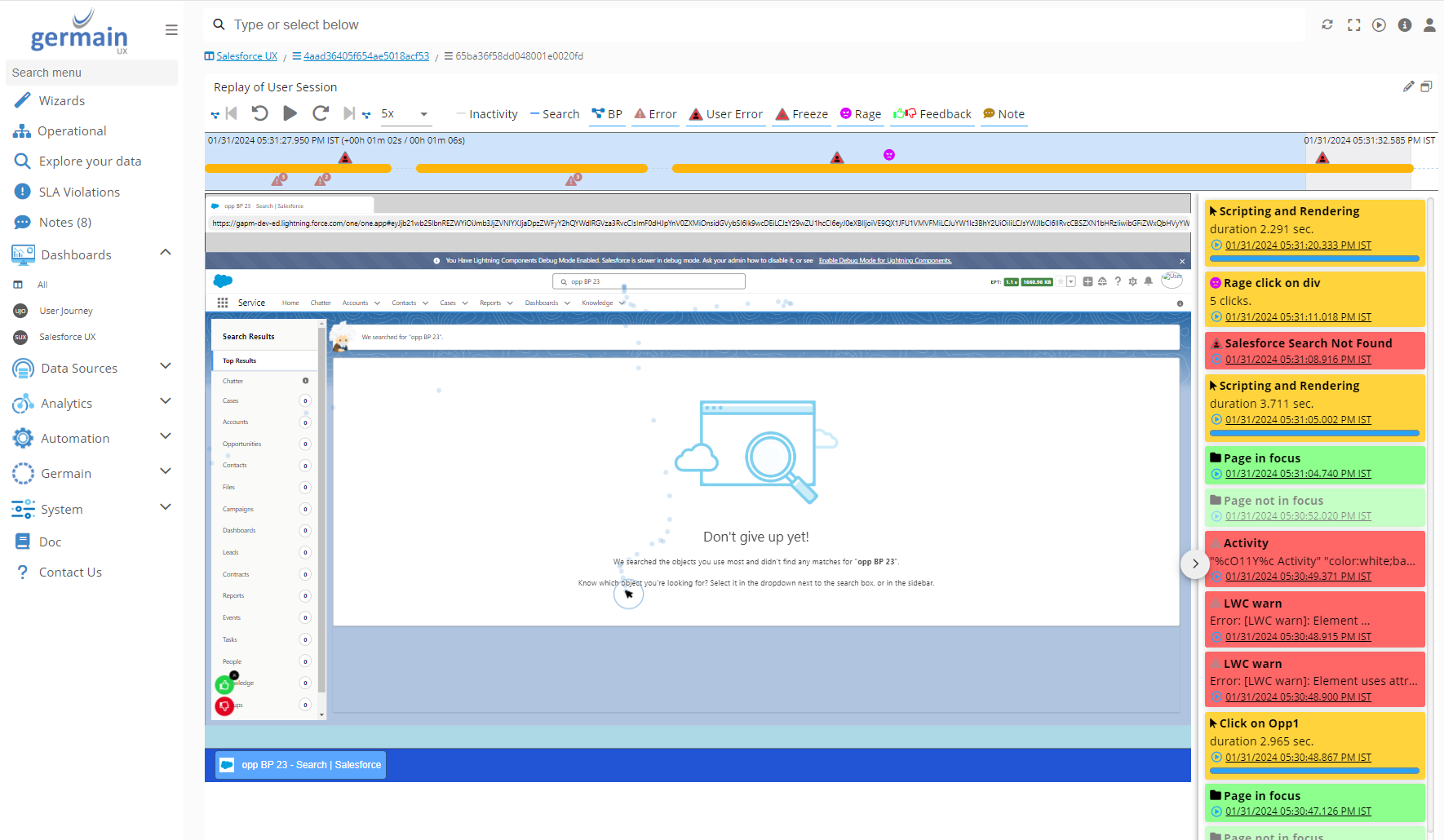Collapse the Dashboards menu section
1444x840 pixels.
coord(166,253)
